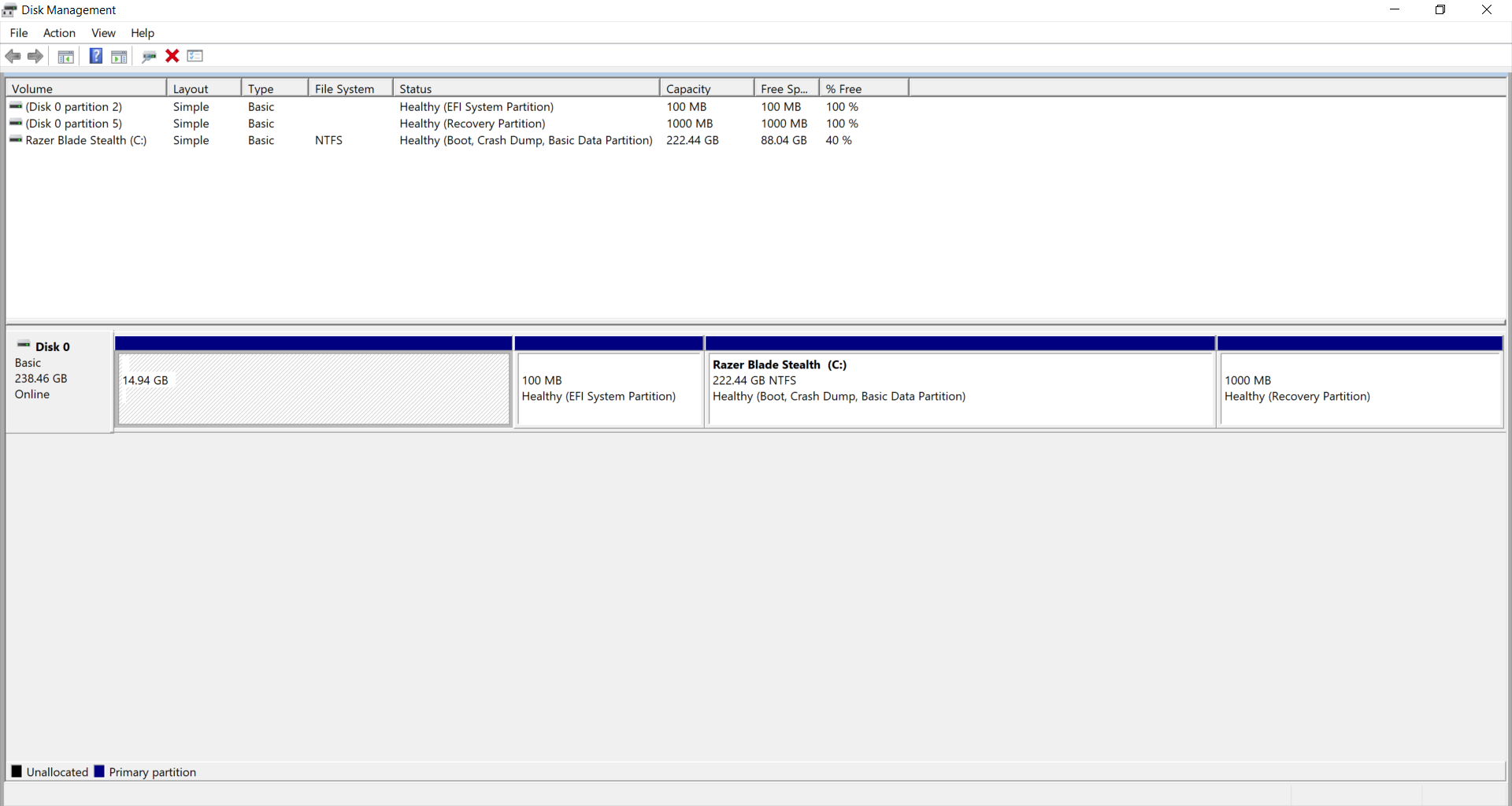The image size is (1512, 806).
Task: Click the 'NTFS' file system cell
Action: pyautogui.click(x=328, y=140)
